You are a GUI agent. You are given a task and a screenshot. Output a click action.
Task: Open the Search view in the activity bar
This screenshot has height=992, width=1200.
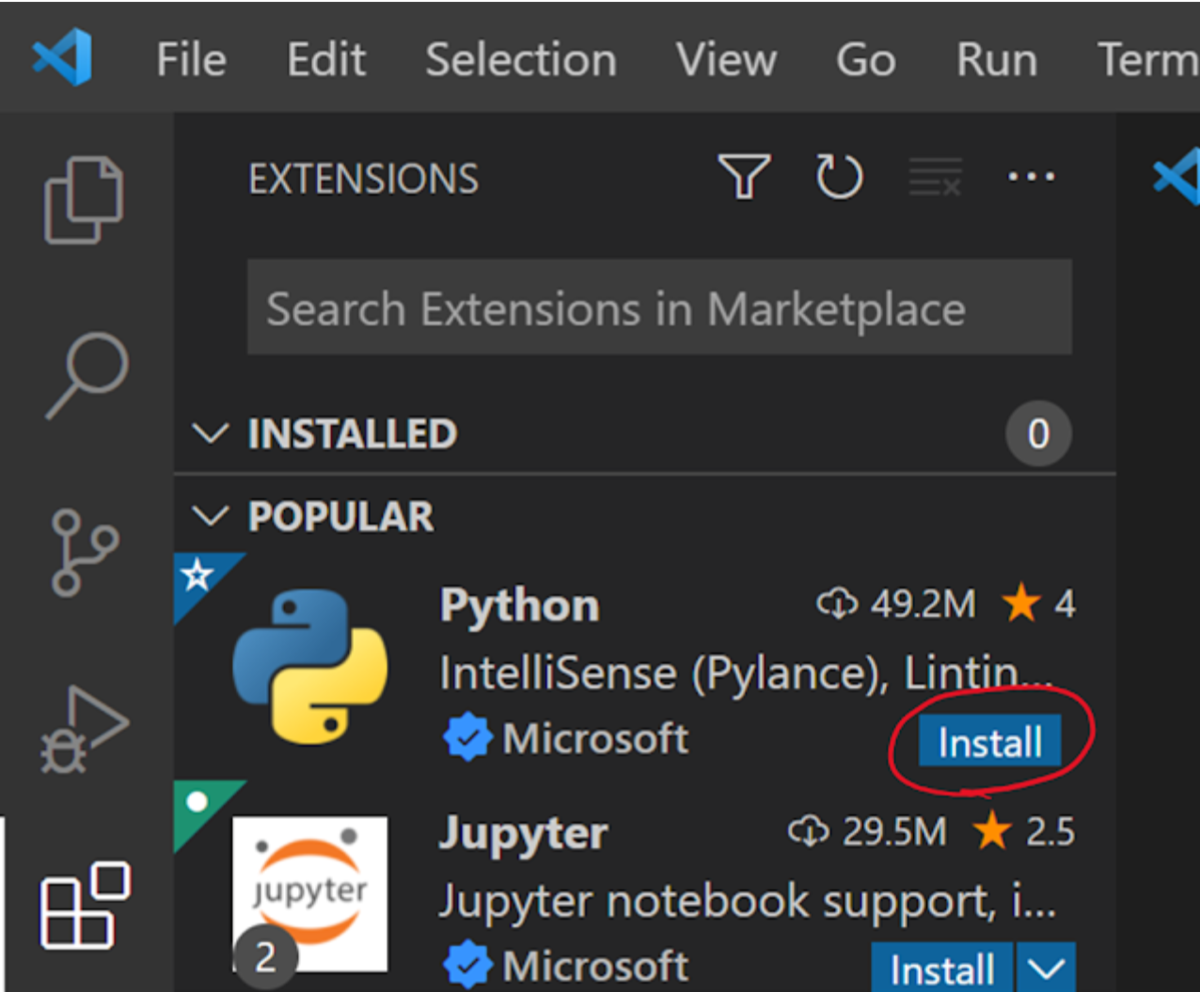point(87,375)
